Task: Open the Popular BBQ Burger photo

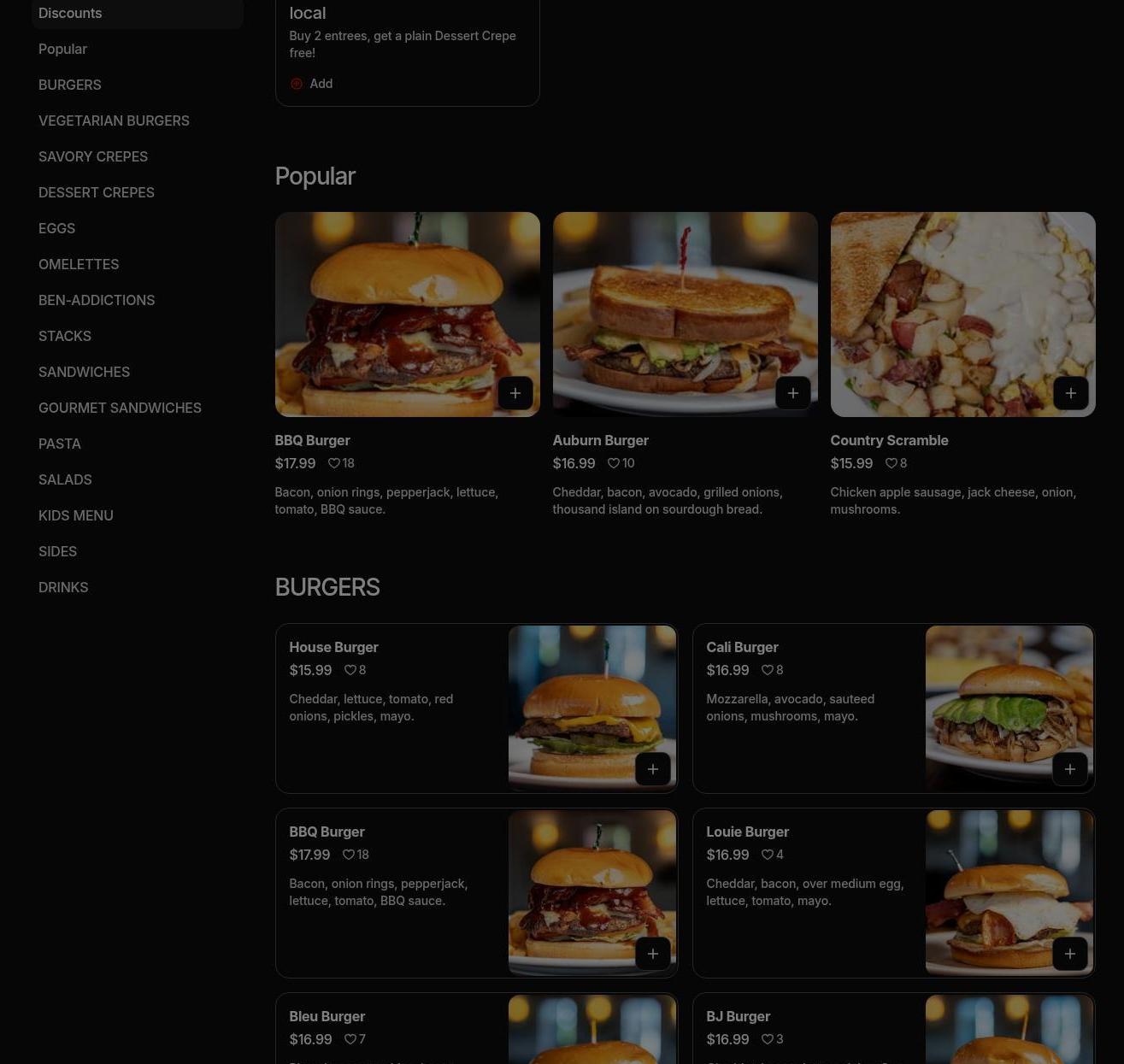Action: [x=408, y=314]
